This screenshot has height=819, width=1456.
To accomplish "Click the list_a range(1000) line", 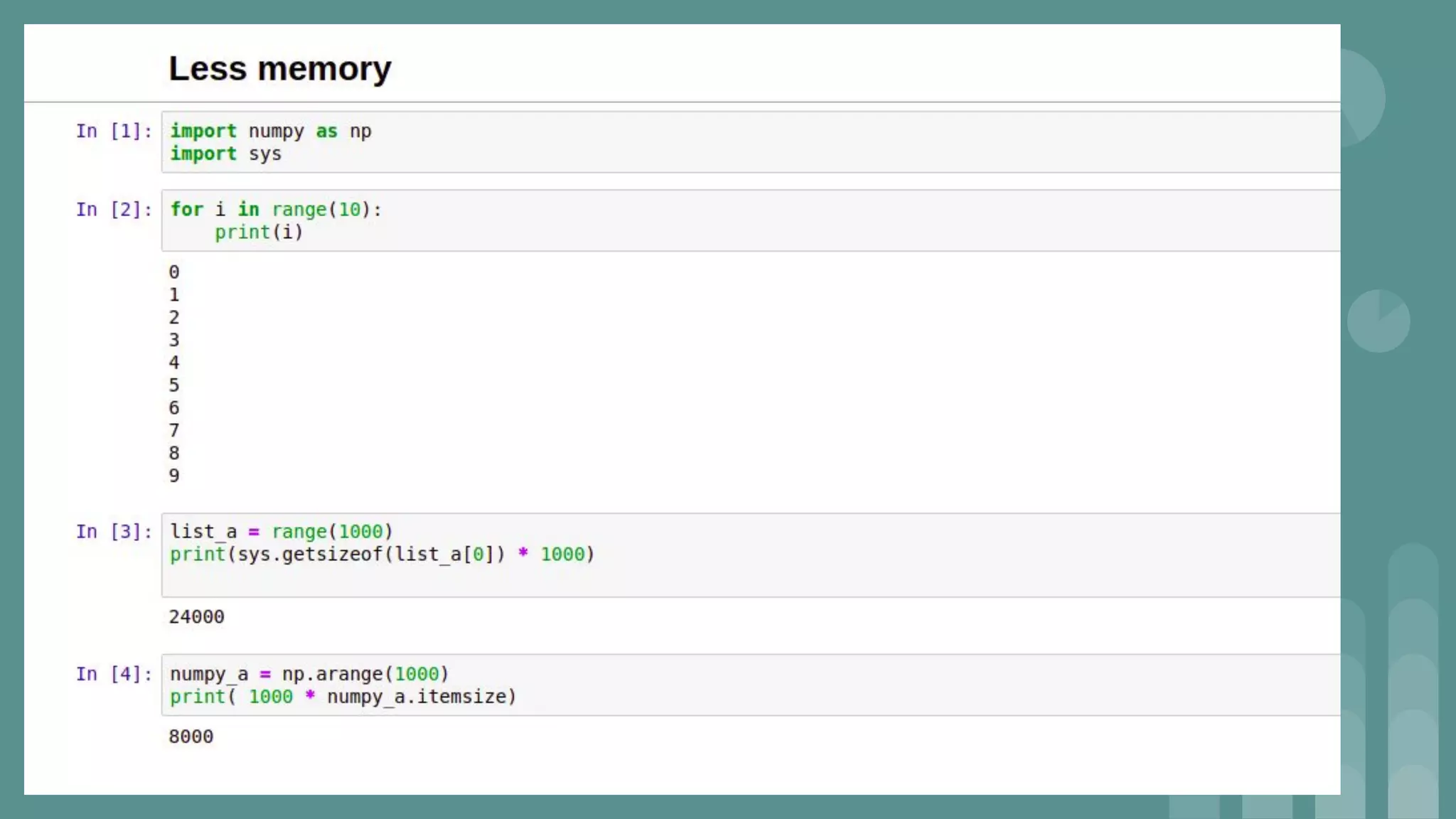I will click(281, 532).
